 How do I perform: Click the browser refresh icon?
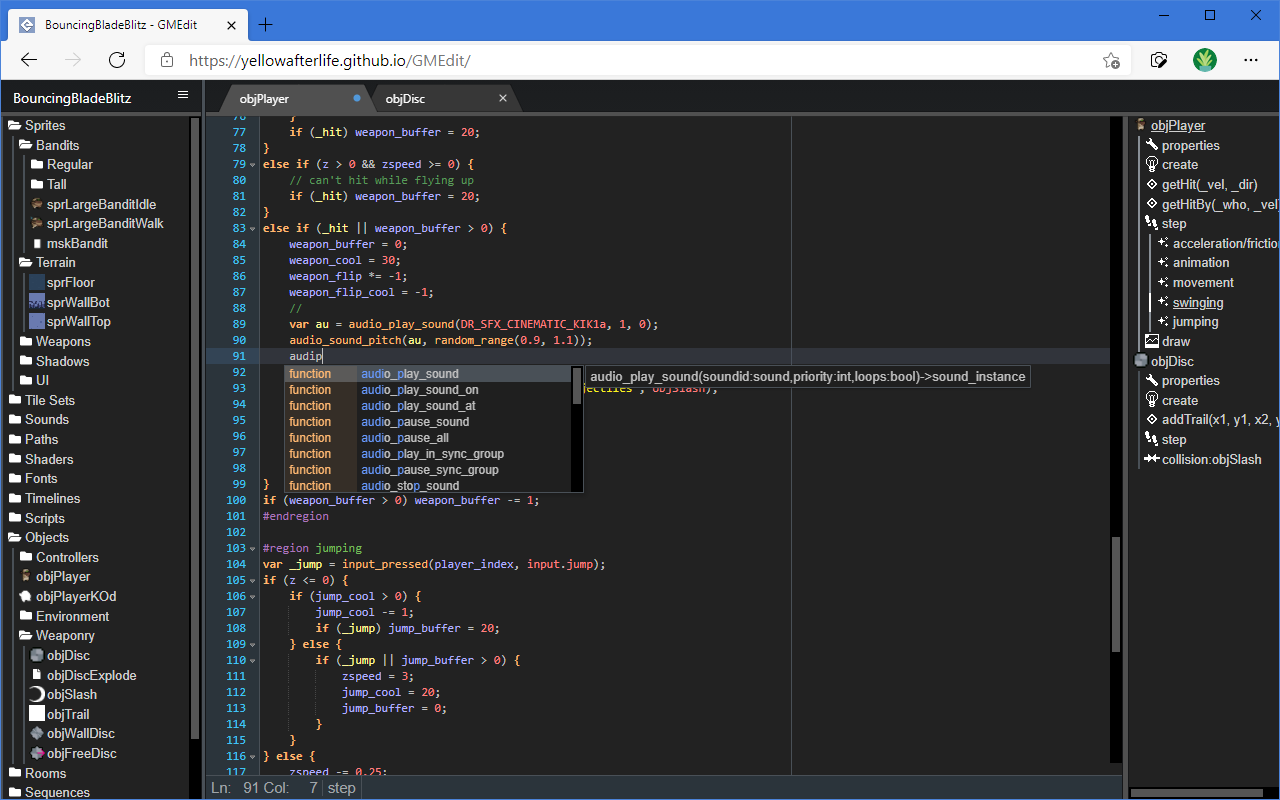(117, 60)
